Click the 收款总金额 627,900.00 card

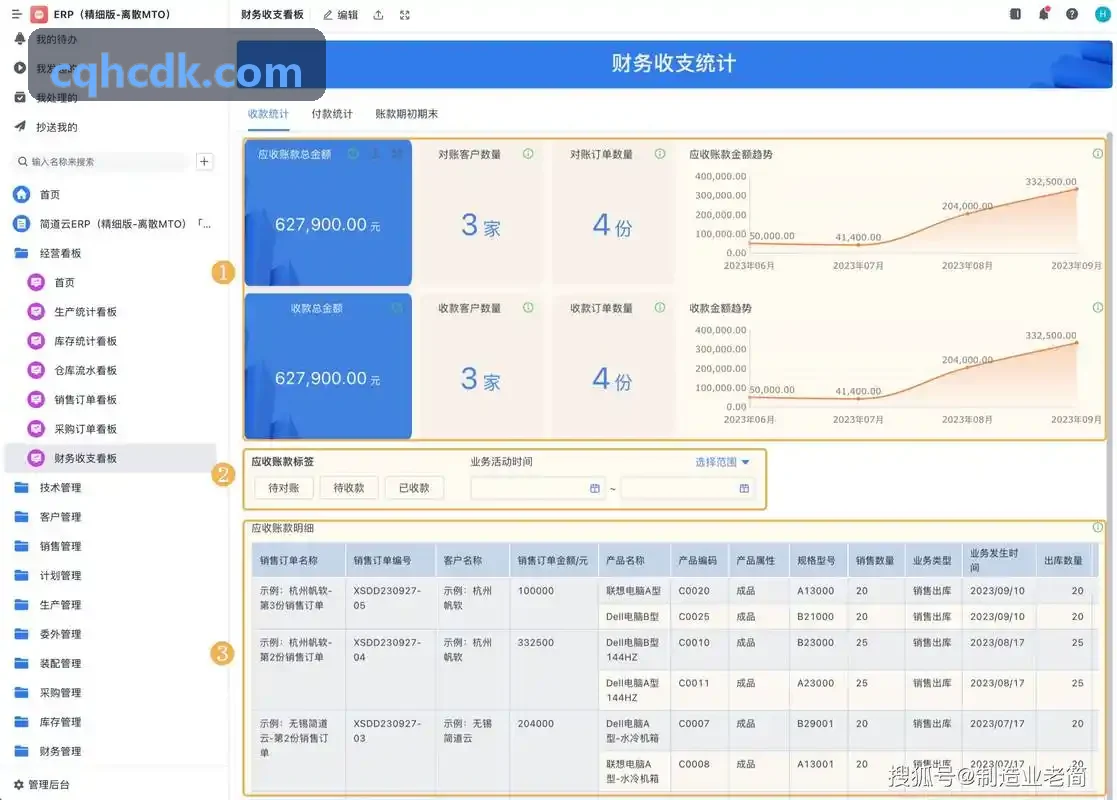coord(328,366)
